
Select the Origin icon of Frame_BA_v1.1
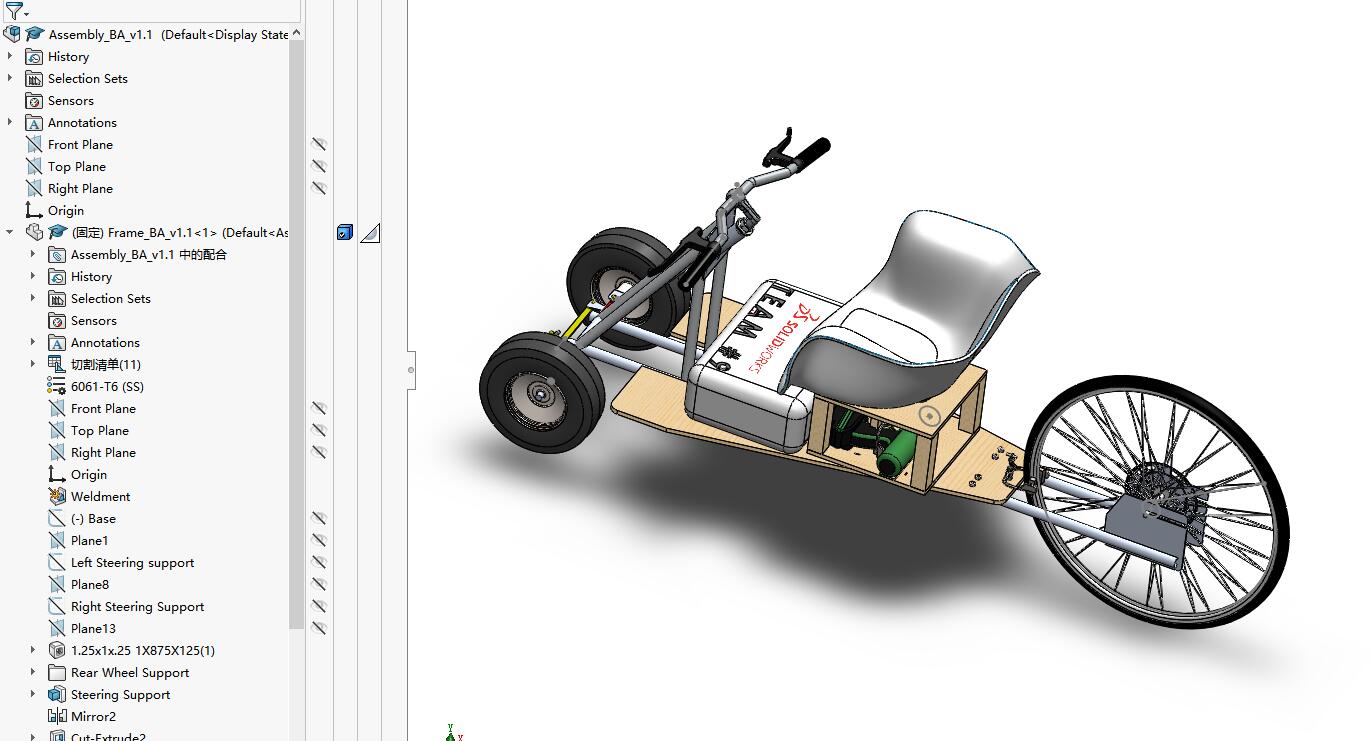coord(57,474)
